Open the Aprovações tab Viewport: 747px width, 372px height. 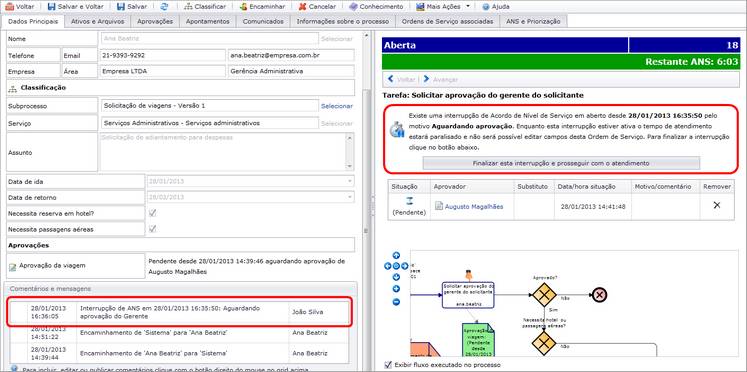point(155,21)
